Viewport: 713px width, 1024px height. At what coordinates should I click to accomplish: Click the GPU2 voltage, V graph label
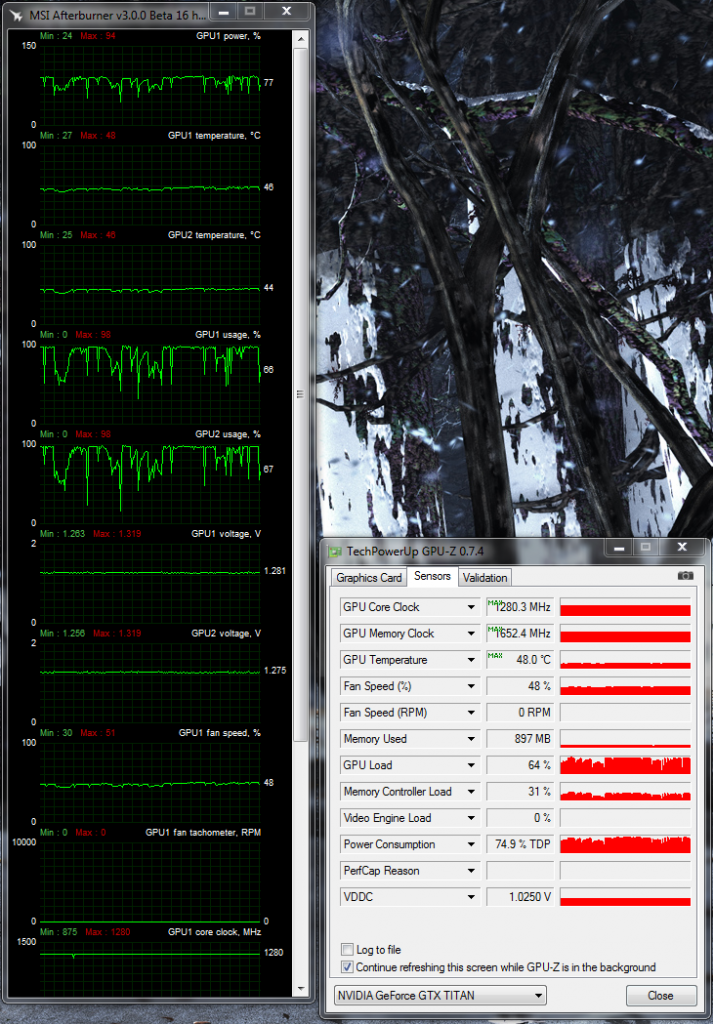pyautogui.click(x=226, y=633)
